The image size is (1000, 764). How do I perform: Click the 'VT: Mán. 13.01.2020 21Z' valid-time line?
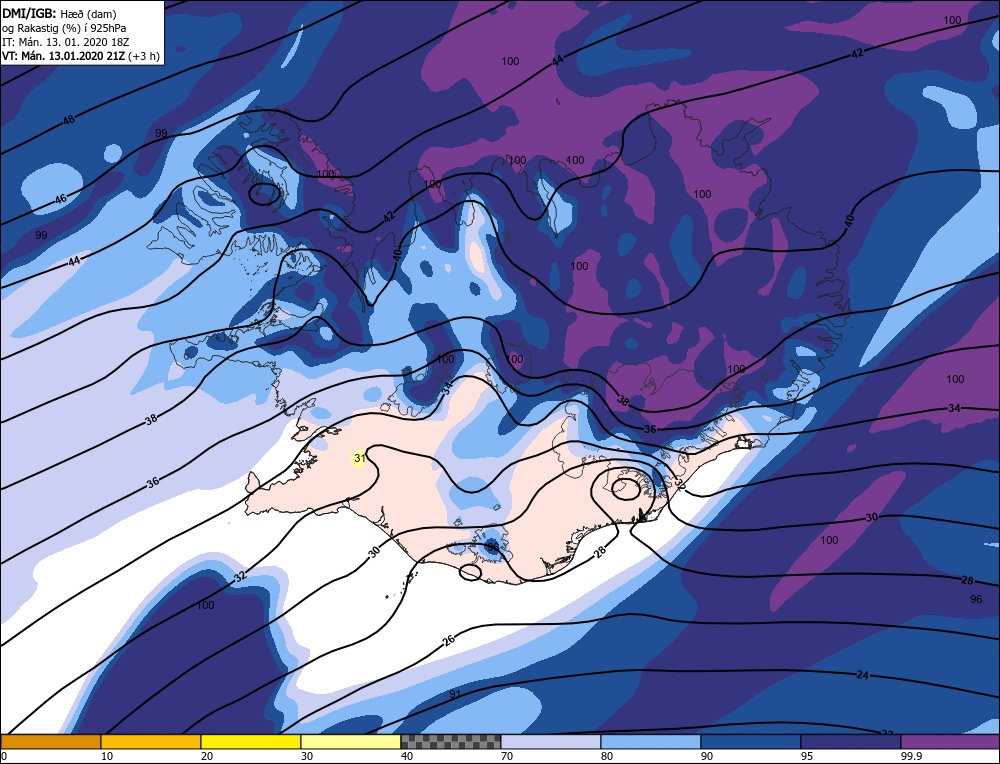(64, 56)
